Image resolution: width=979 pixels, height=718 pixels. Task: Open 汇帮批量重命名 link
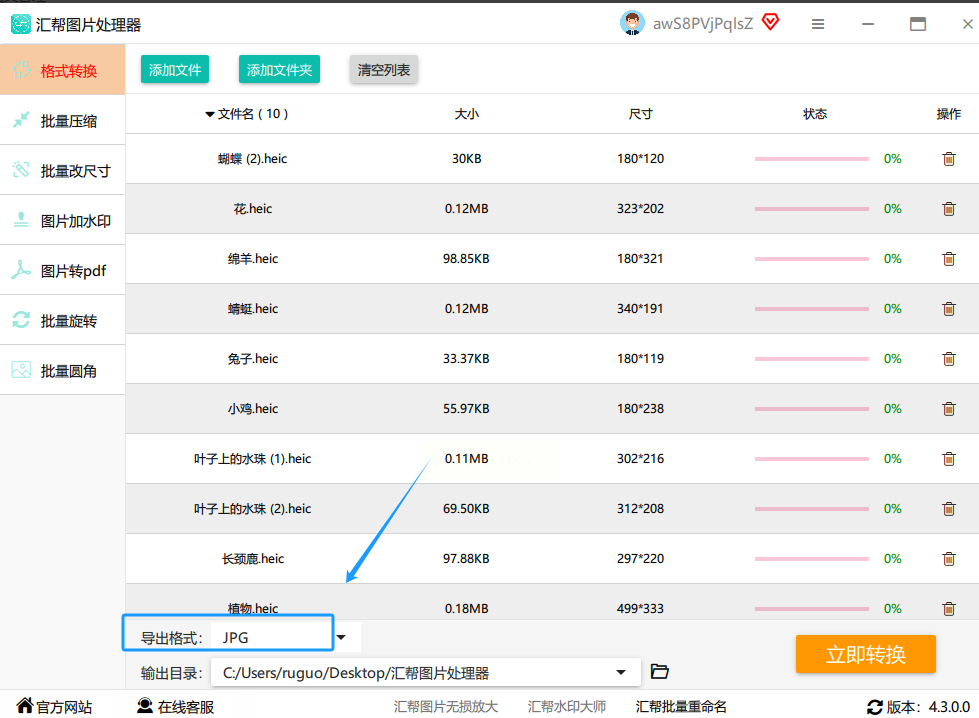681,707
